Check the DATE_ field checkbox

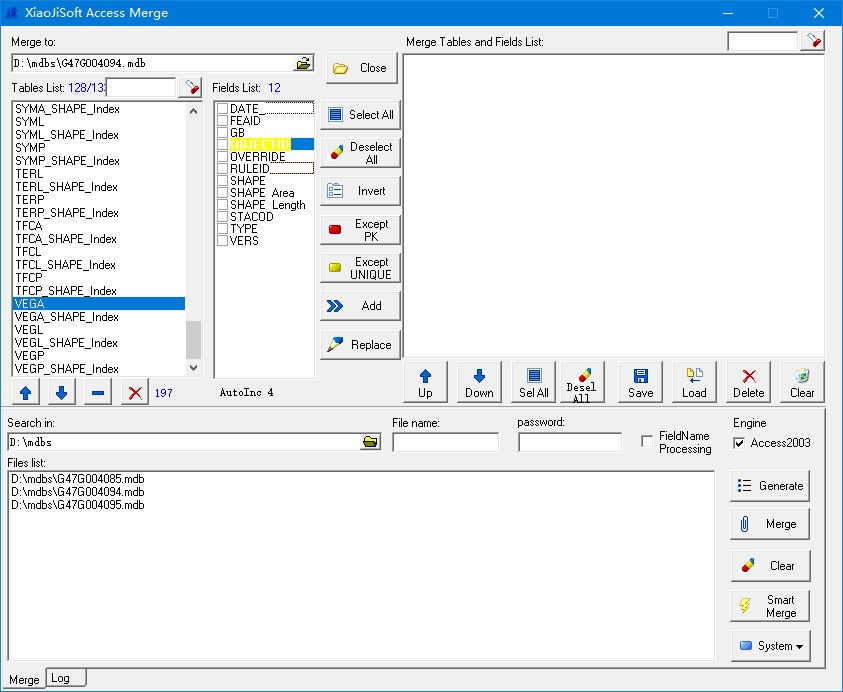(x=223, y=109)
